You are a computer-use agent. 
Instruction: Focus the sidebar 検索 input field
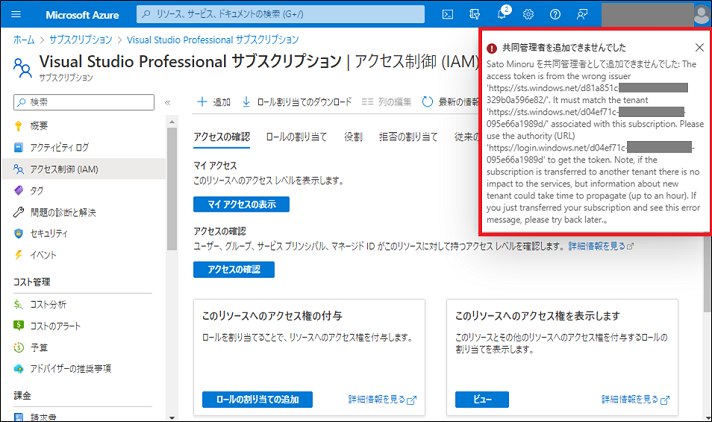click(x=84, y=102)
